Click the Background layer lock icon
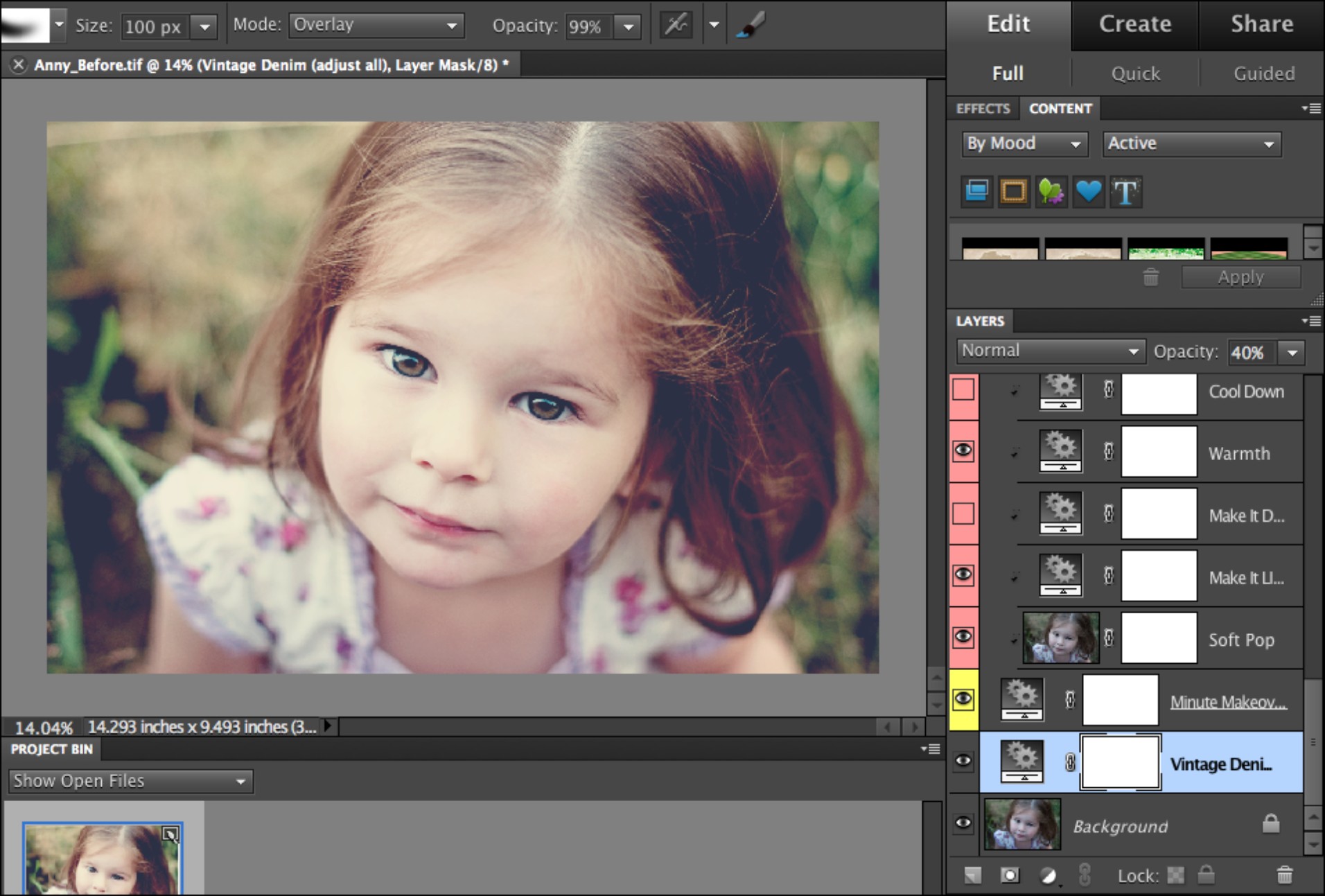Screen dimensions: 1325x896 coord(1270,823)
